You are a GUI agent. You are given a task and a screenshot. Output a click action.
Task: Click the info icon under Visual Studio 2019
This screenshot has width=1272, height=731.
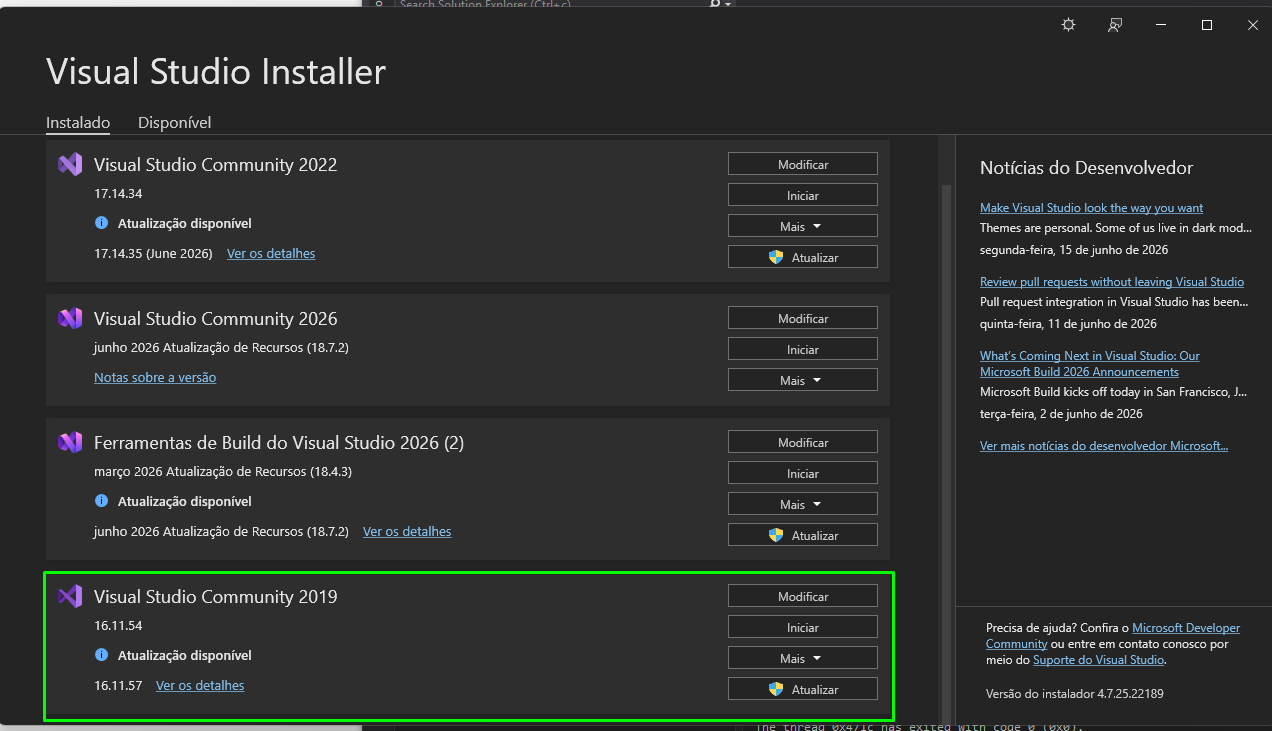pyautogui.click(x=101, y=655)
